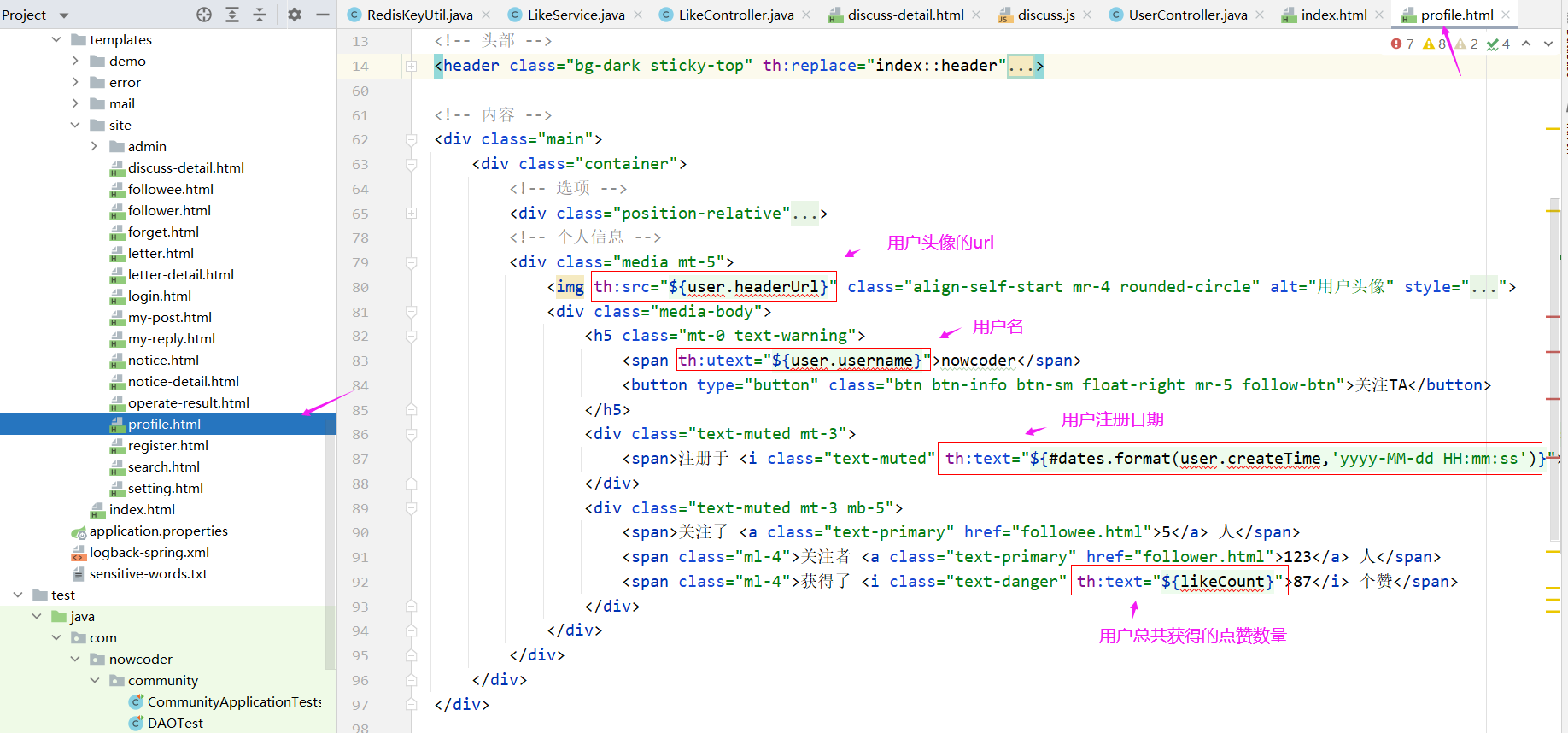The height and width of the screenshot is (733, 1568).
Task: Select sensitive-words.txt file
Action: [x=148, y=573]
